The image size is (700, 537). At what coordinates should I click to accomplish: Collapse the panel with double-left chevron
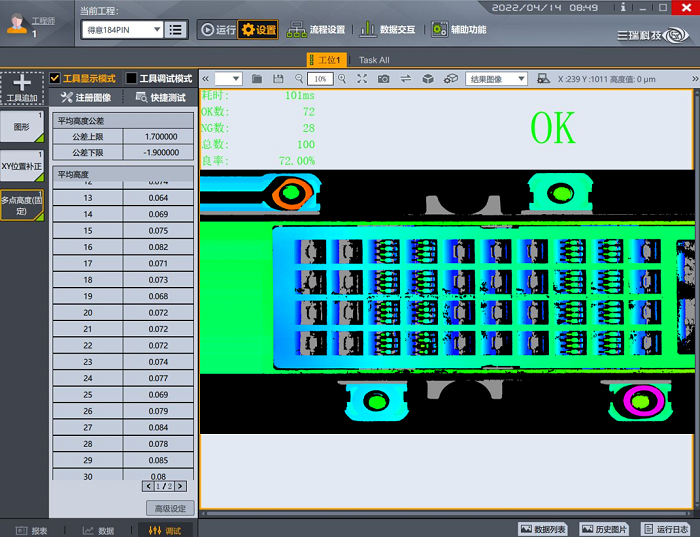[x=206, y=78]
